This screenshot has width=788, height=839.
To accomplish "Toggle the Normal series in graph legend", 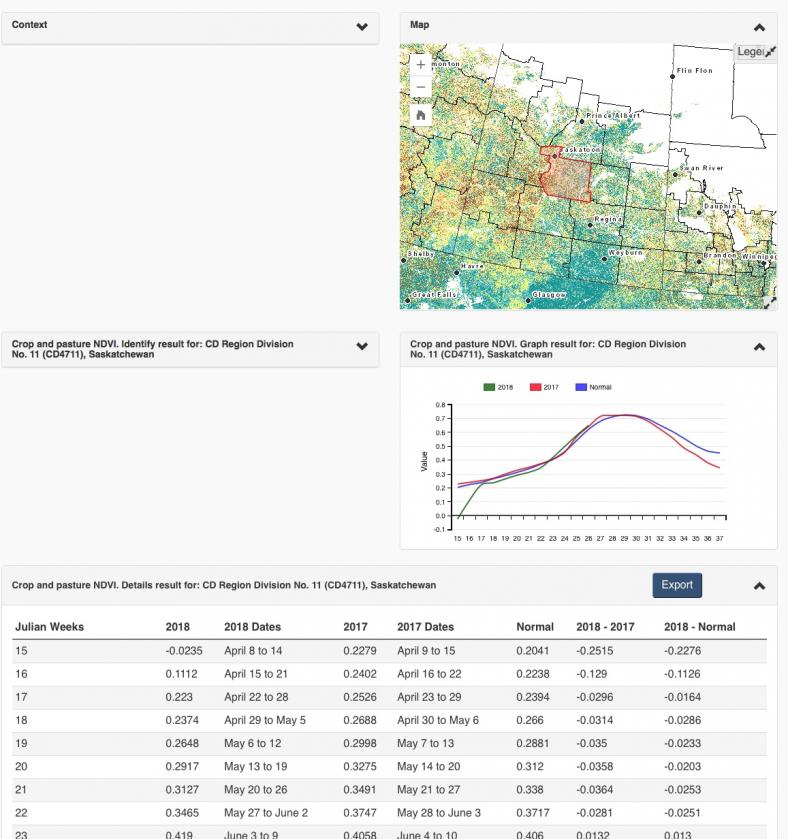I will 592,387.
